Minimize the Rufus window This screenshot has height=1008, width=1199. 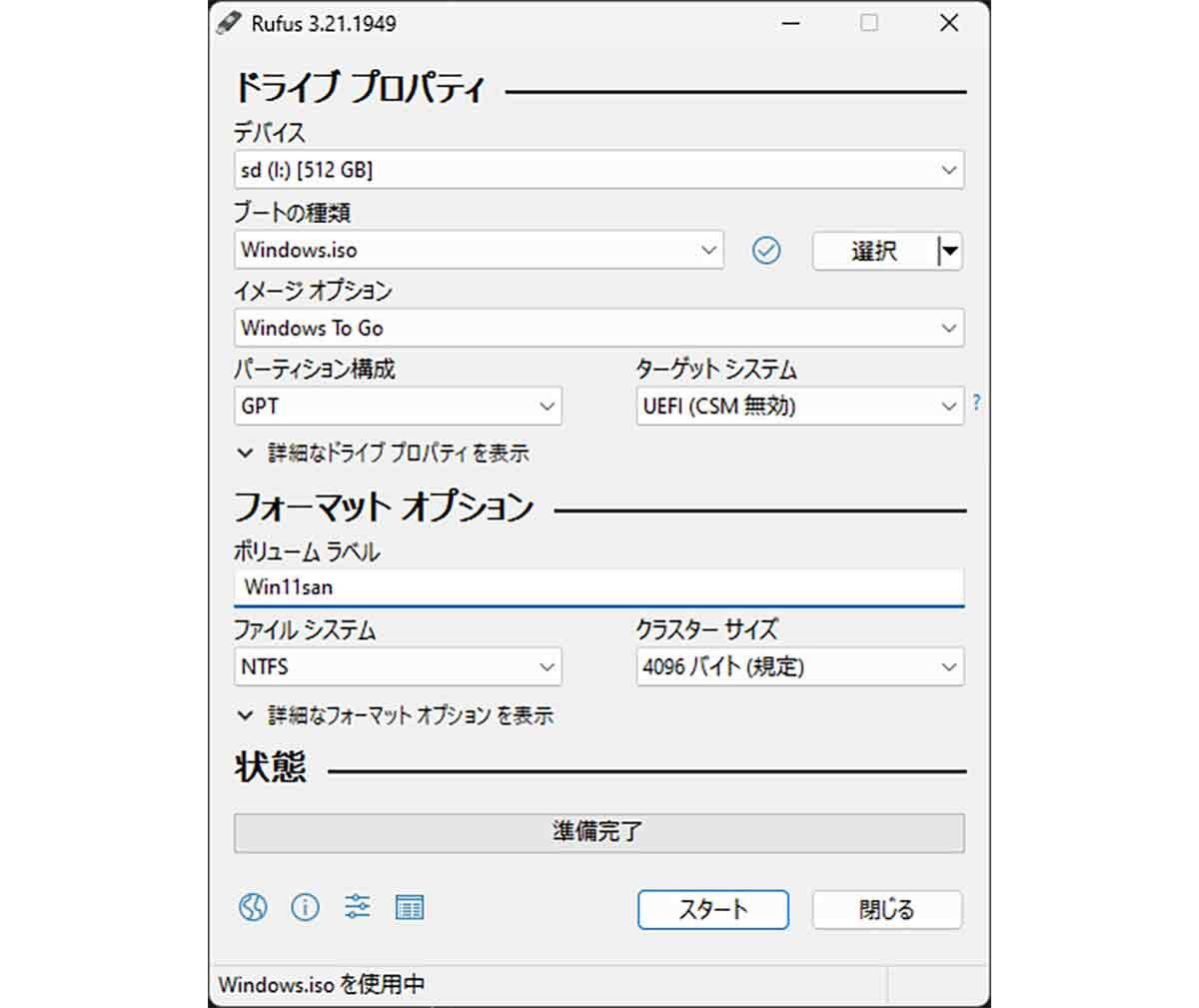click(791, 23)
